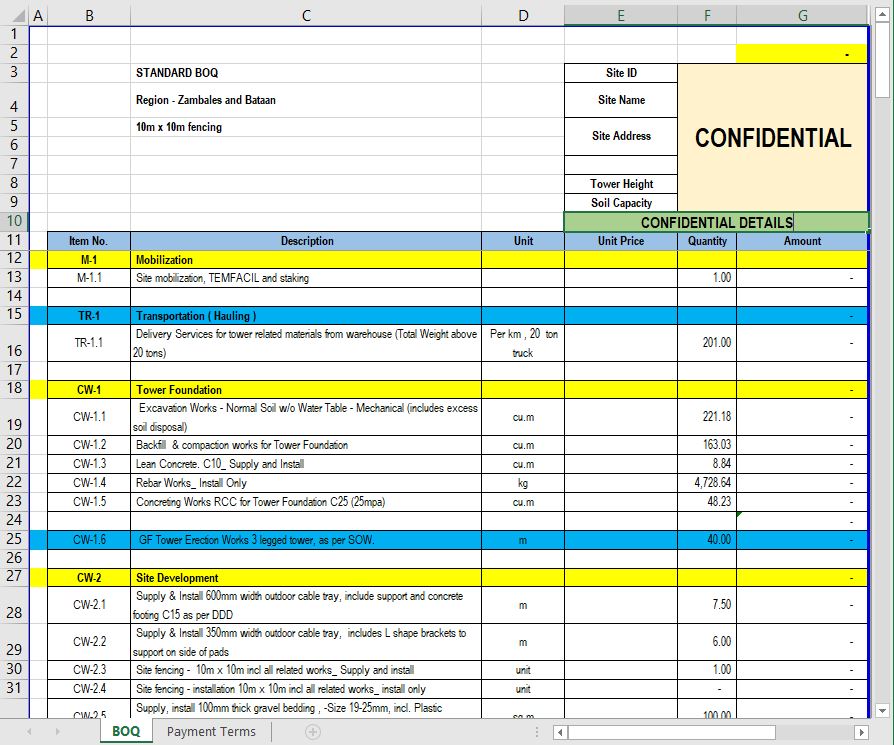Select row 10 header
This screenshot has height=745, width=894.
[14, 221]
